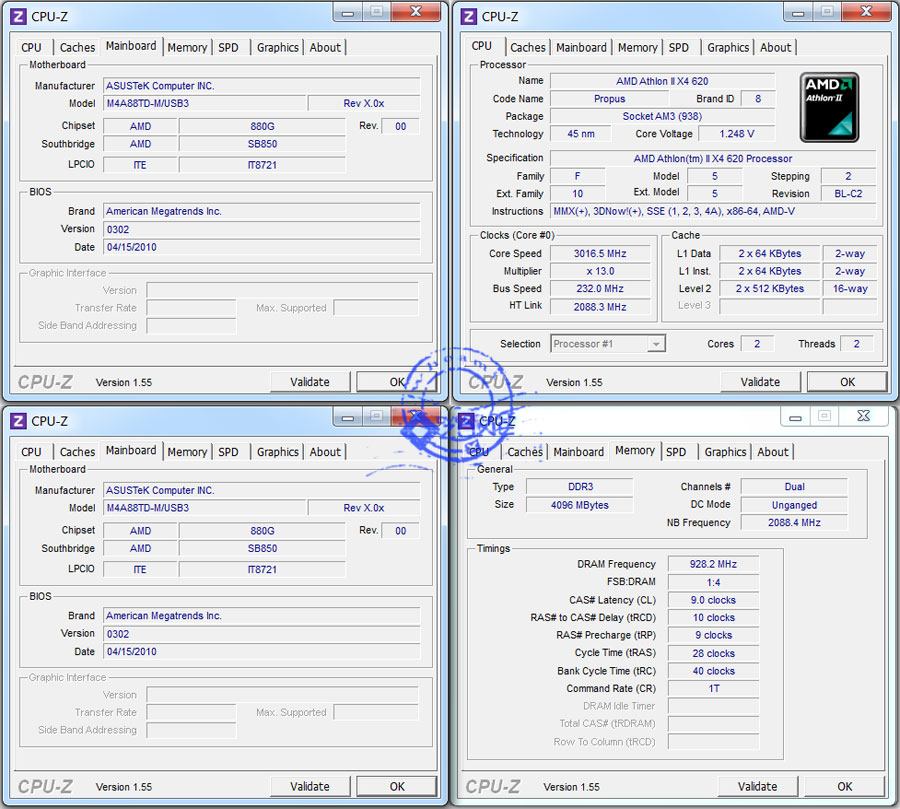Open Memory tab in bottom-left window
Image resolution: width=900 pixels, height=809 pixels.
[x=187, y=452]
